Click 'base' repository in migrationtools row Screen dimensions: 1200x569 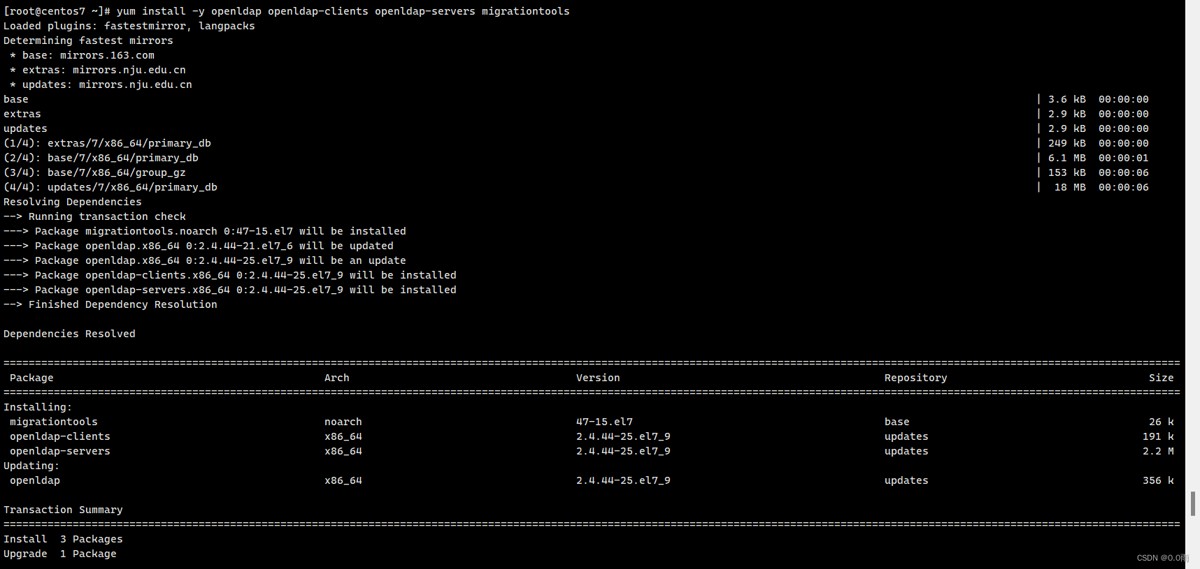[x=897, y=422]
